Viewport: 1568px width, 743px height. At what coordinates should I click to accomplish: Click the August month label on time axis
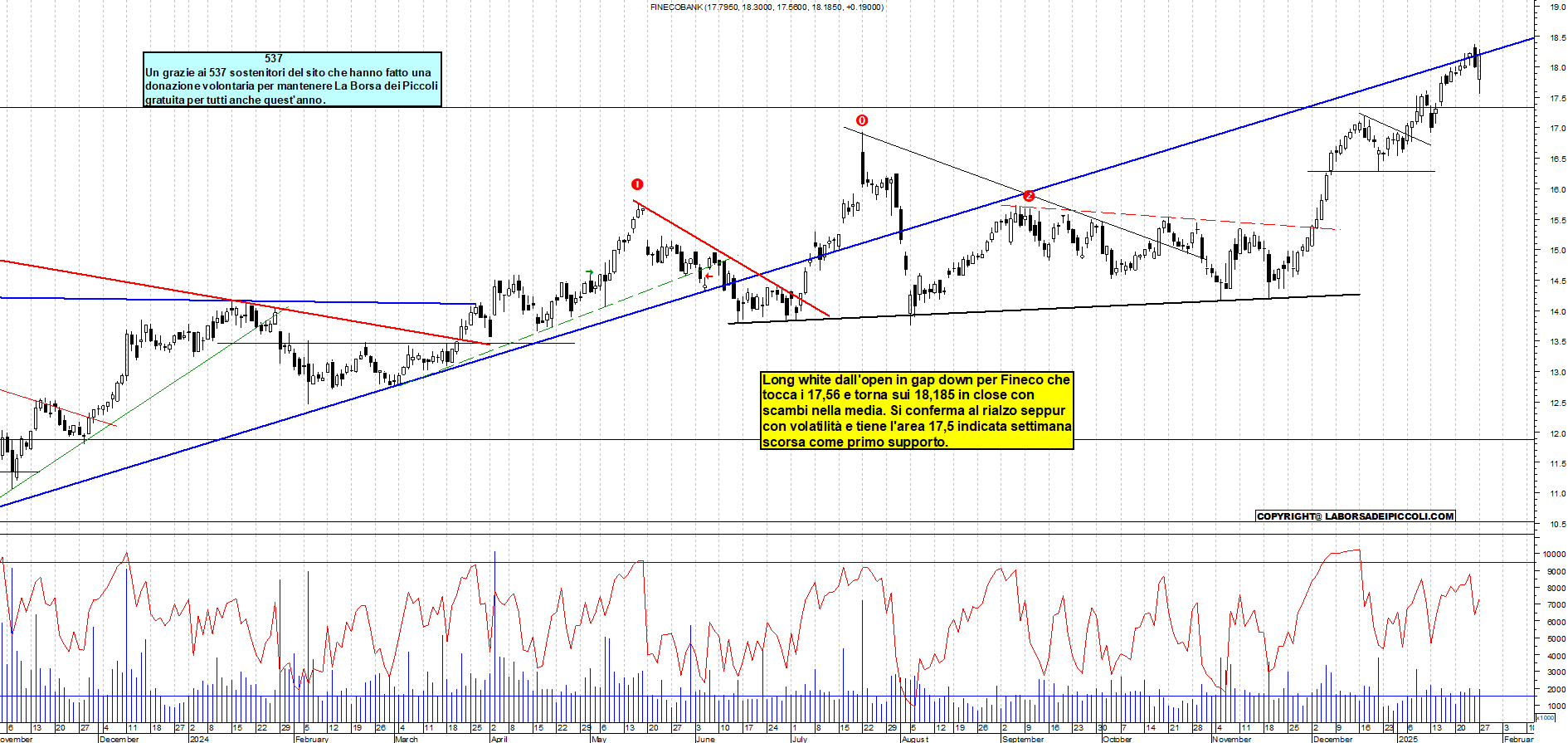(915, 739)
